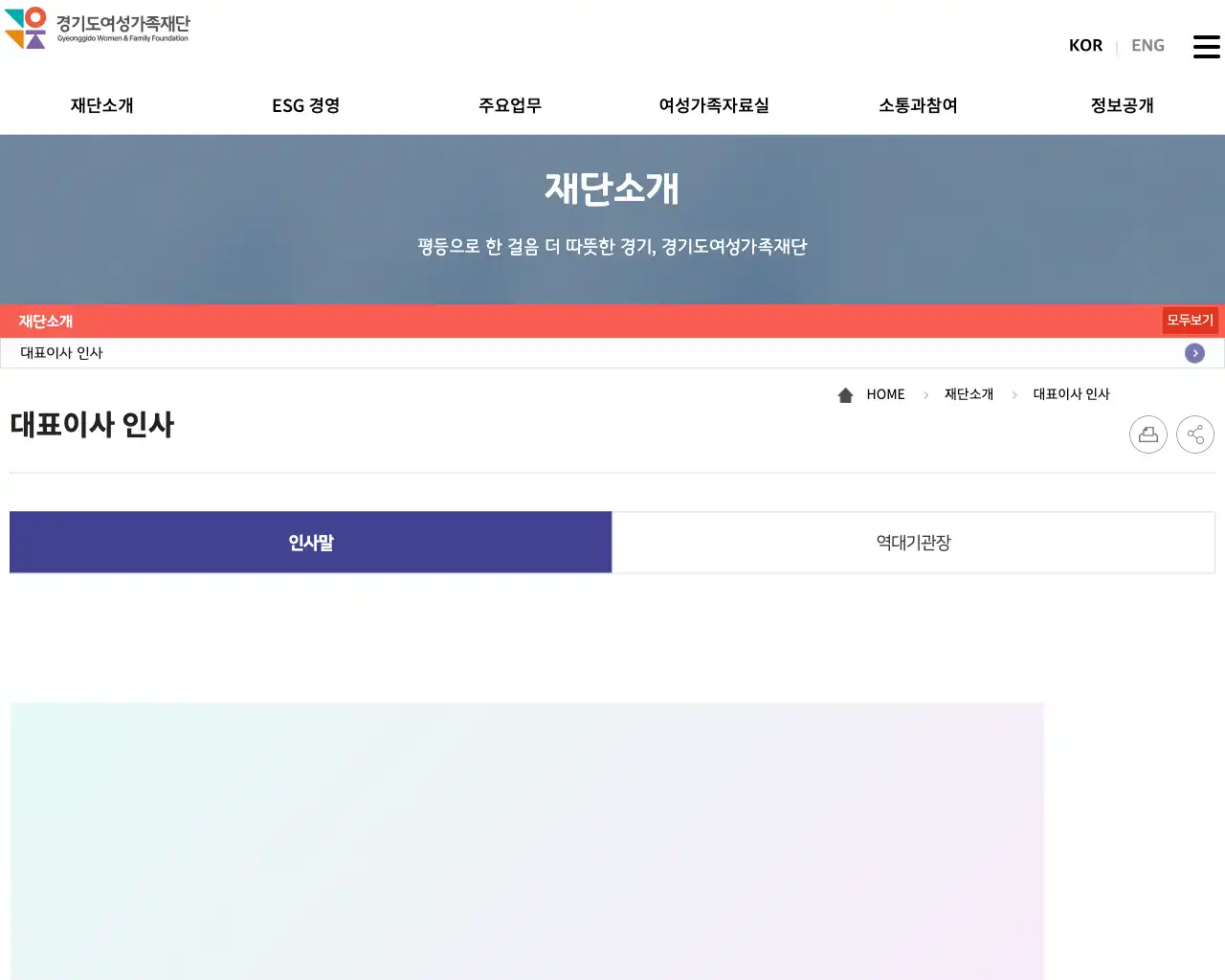Open the 정보공개 main menu

(1123, 105)
